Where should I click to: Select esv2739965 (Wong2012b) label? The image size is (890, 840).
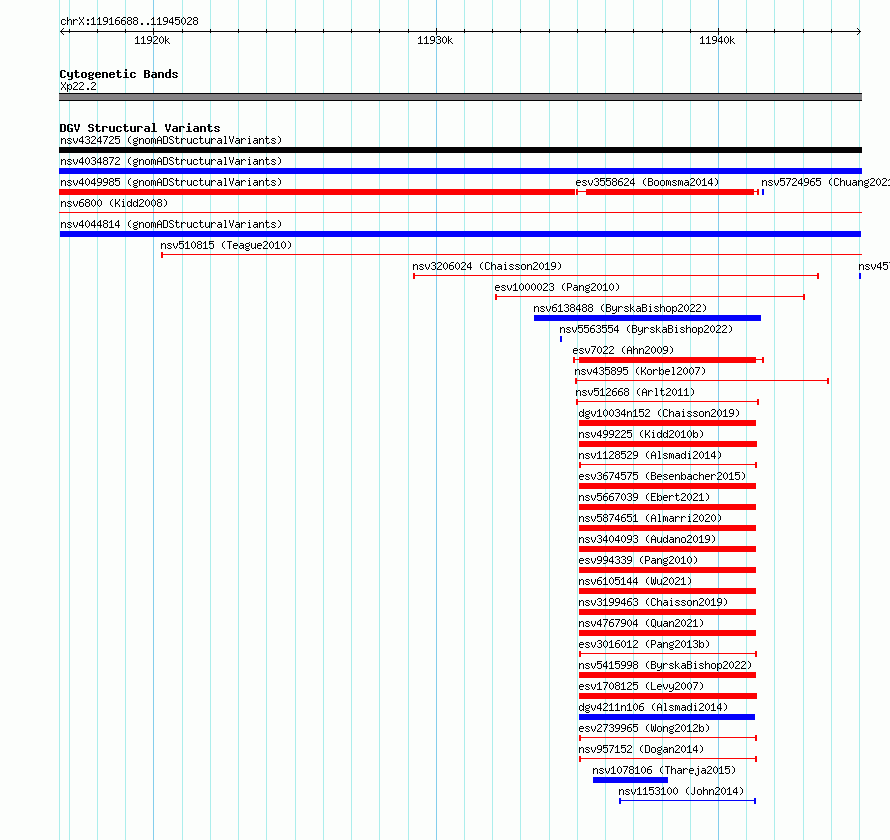644,728
